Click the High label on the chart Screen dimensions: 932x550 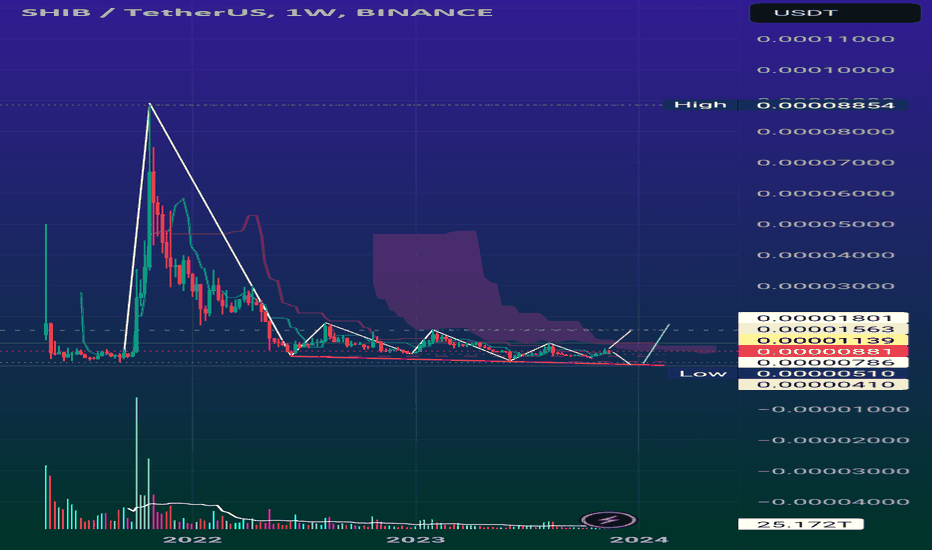click(x=700, y=105)
